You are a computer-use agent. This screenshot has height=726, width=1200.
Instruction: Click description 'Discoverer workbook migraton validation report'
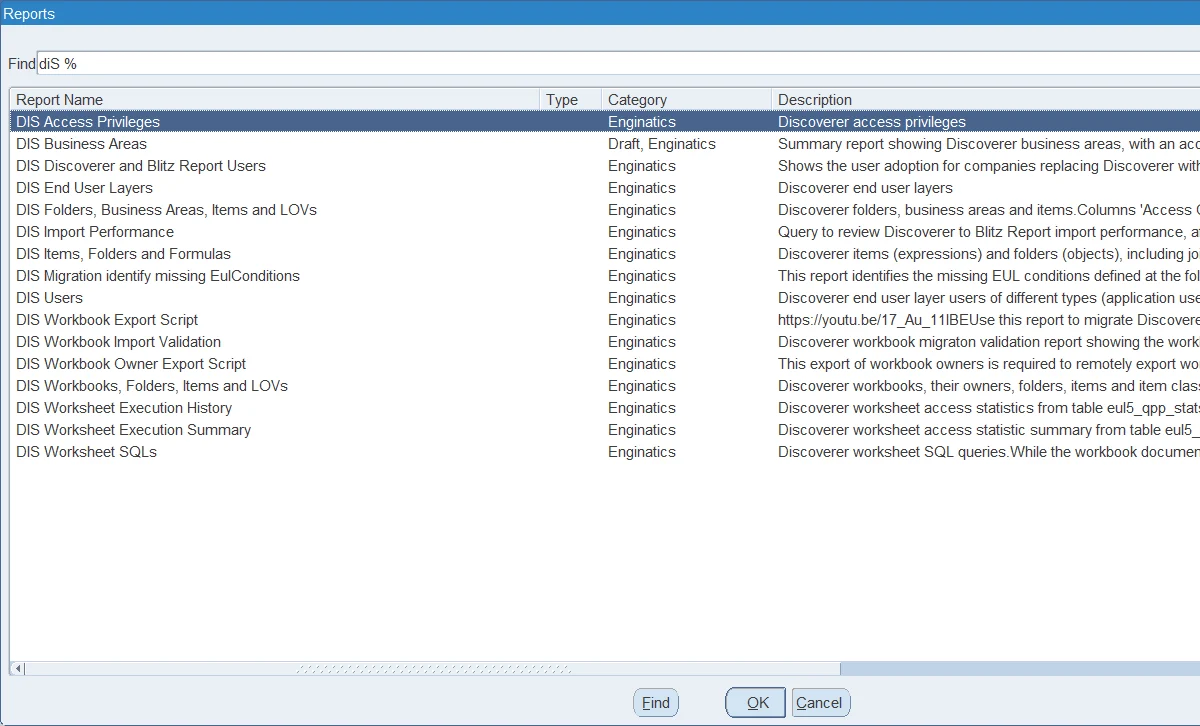[989, 342]
